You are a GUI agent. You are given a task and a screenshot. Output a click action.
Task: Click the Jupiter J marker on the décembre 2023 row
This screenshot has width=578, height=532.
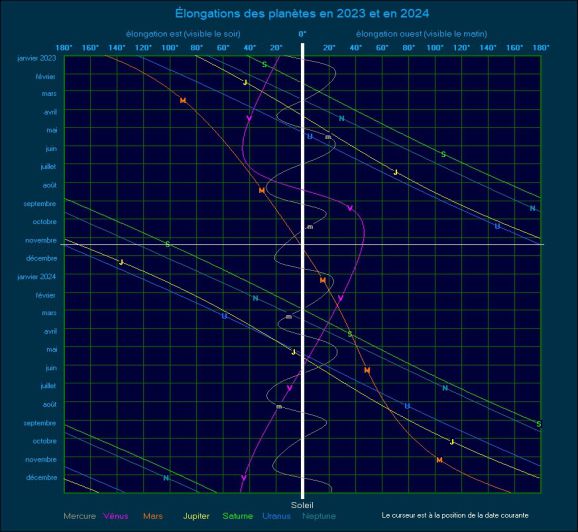121,262
